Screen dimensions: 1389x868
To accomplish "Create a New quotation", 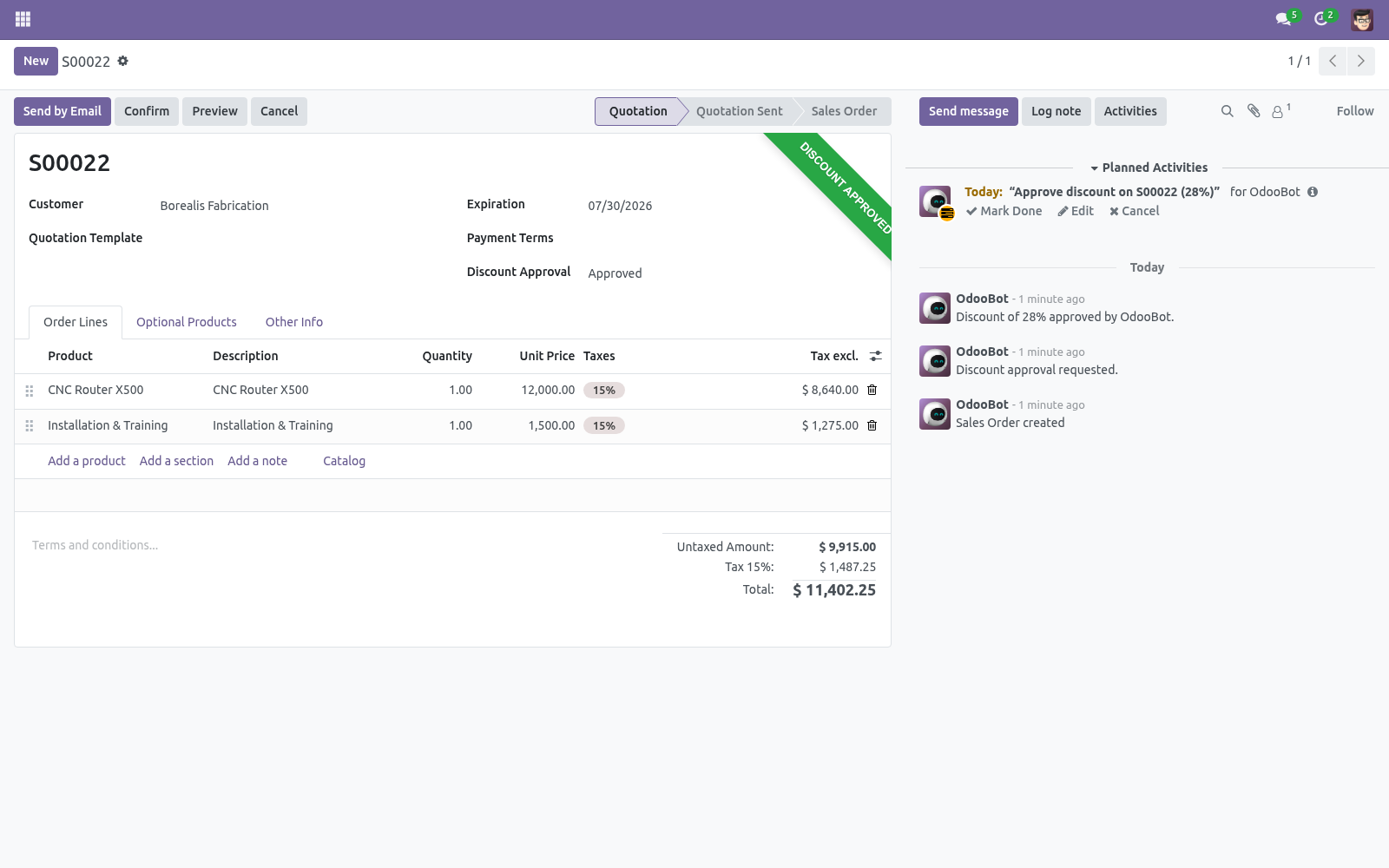I will [x=36, y=61].
